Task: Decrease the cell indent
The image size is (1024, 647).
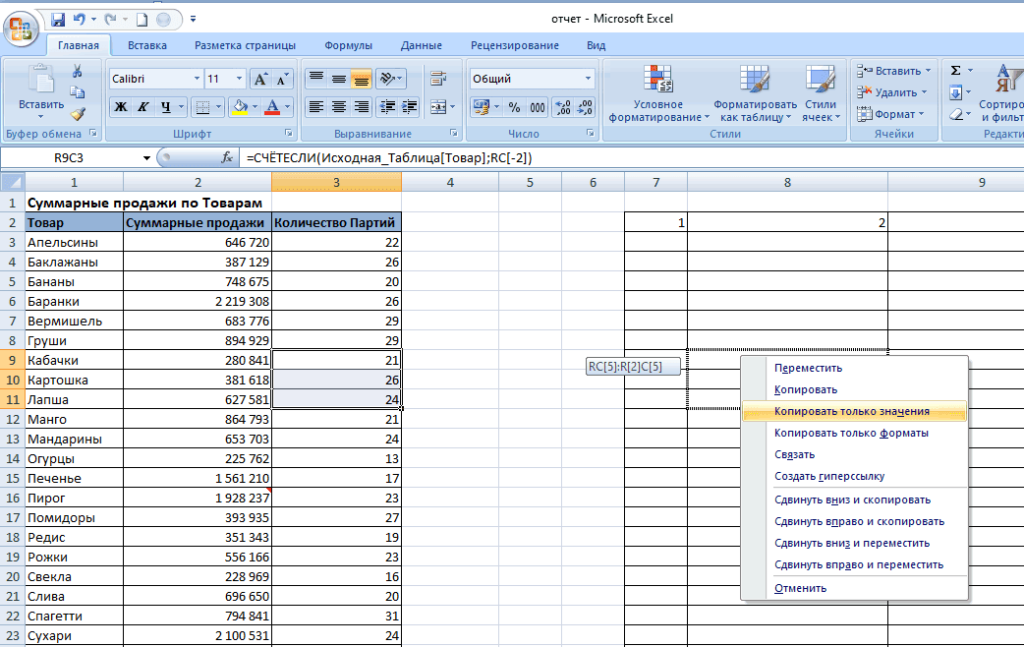Action: (x=387, y=106)
